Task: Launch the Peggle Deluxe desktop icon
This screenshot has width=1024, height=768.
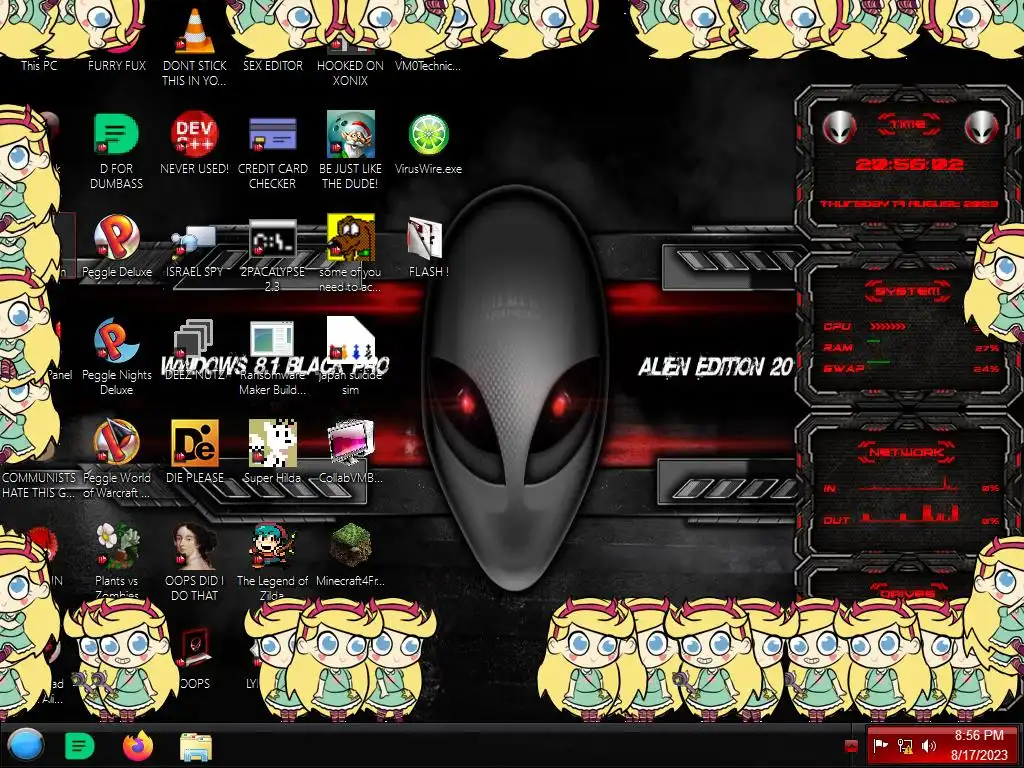Action: (116, 236)
